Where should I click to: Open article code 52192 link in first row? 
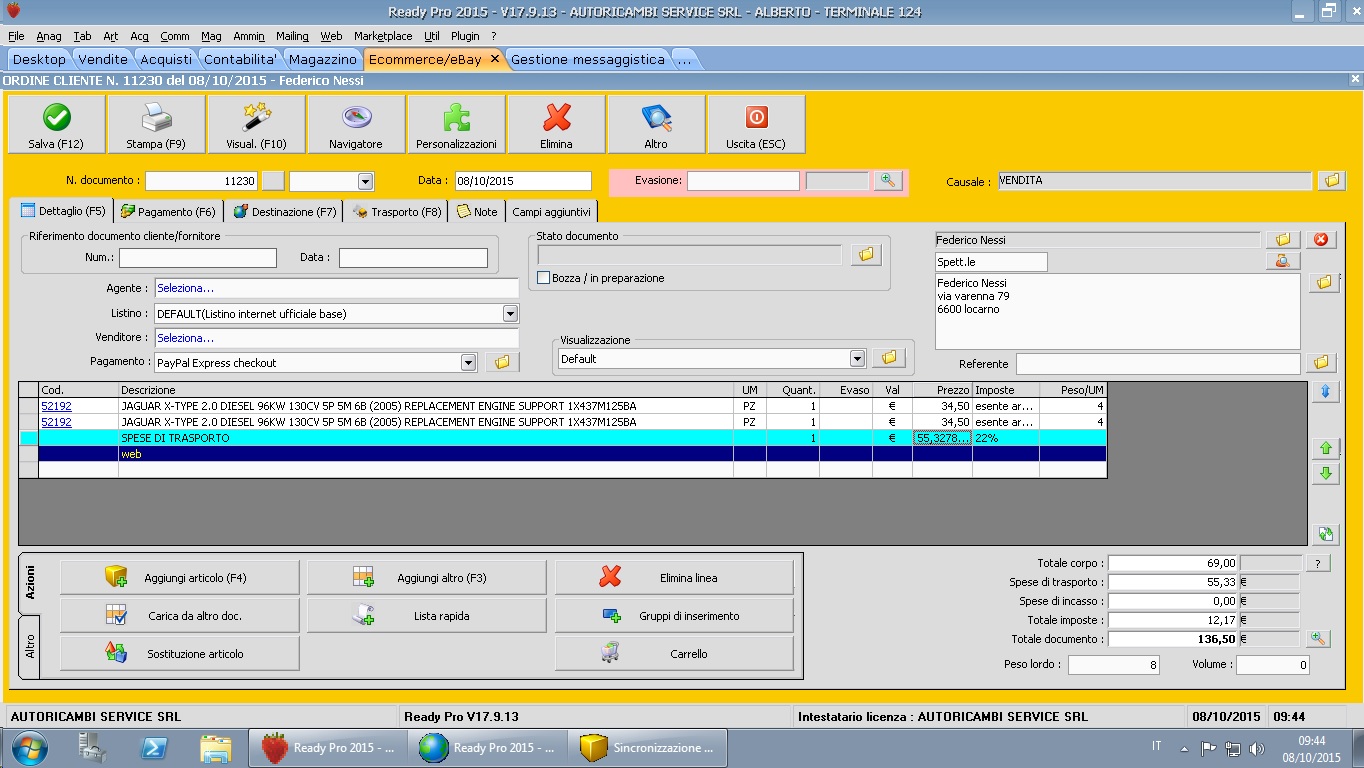point(56,407)
